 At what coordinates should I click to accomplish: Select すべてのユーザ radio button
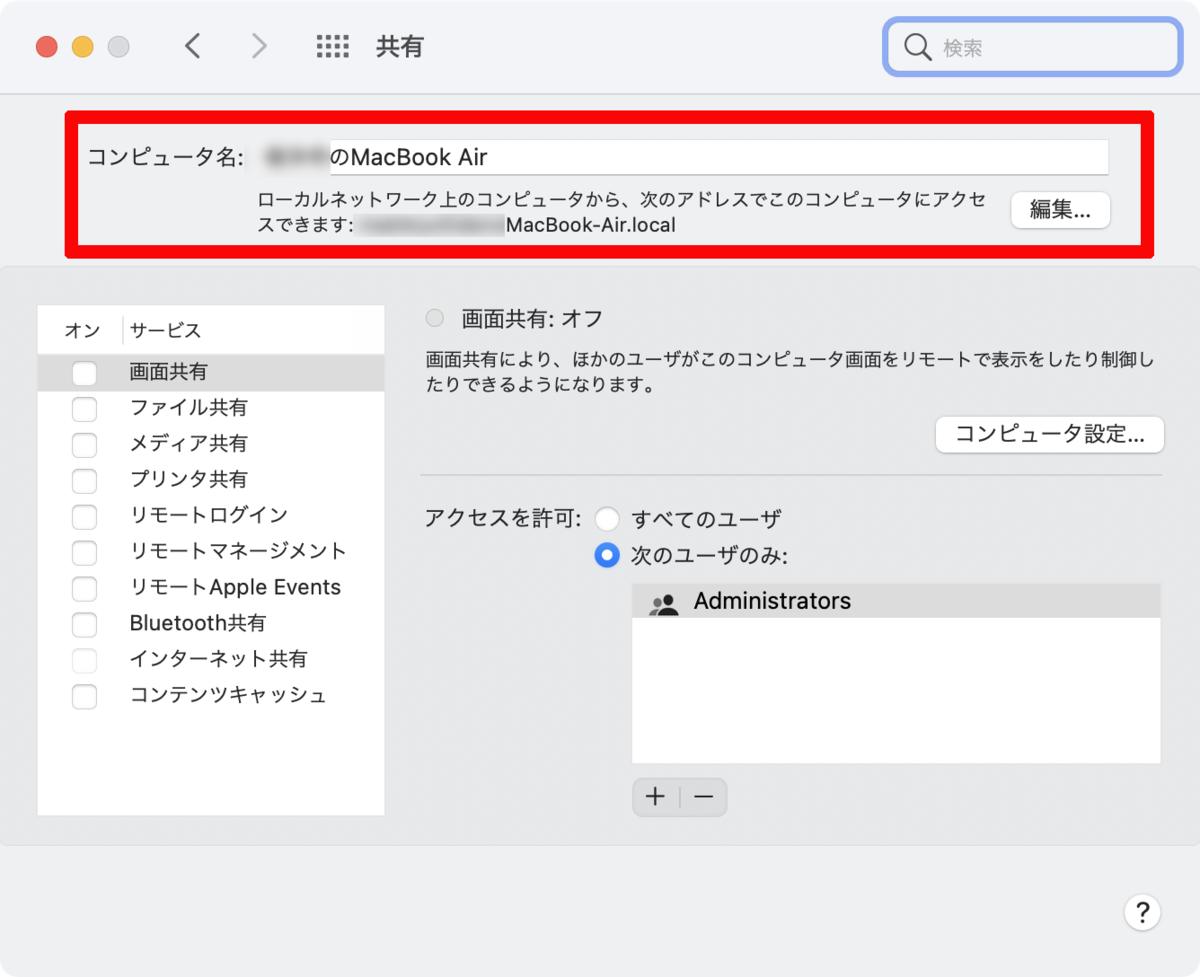pos(607,520)
